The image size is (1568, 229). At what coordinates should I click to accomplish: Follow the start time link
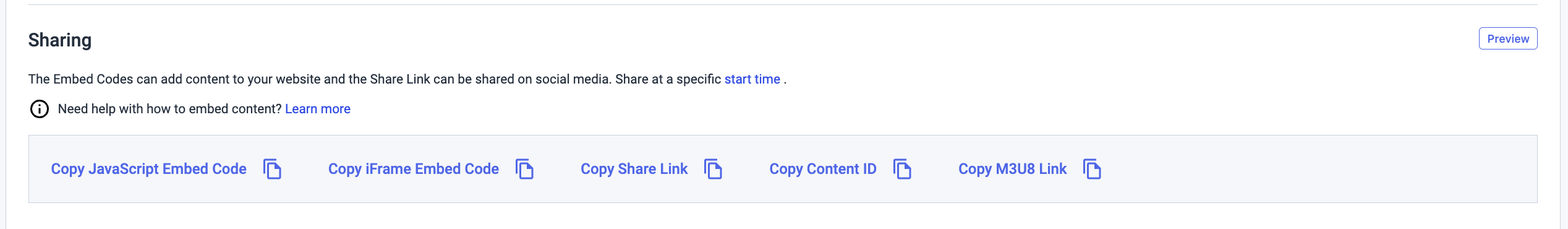pos(752,79)
